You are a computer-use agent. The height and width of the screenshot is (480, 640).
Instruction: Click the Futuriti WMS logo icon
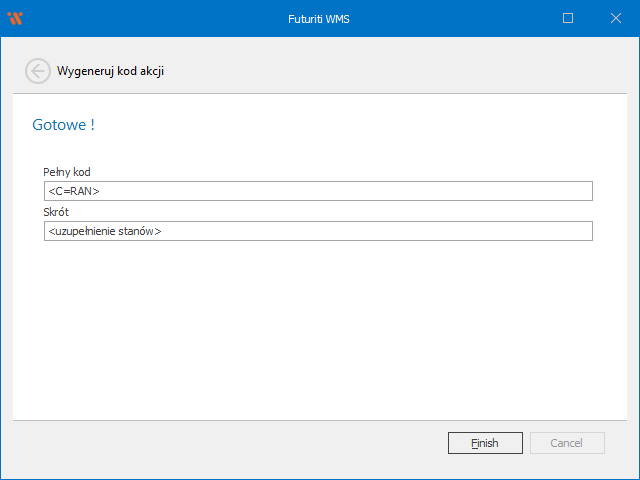point(15,18)
